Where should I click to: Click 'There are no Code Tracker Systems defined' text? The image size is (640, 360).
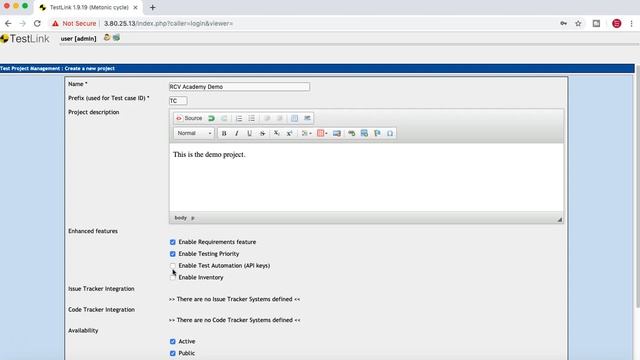[x=234, y=320]
